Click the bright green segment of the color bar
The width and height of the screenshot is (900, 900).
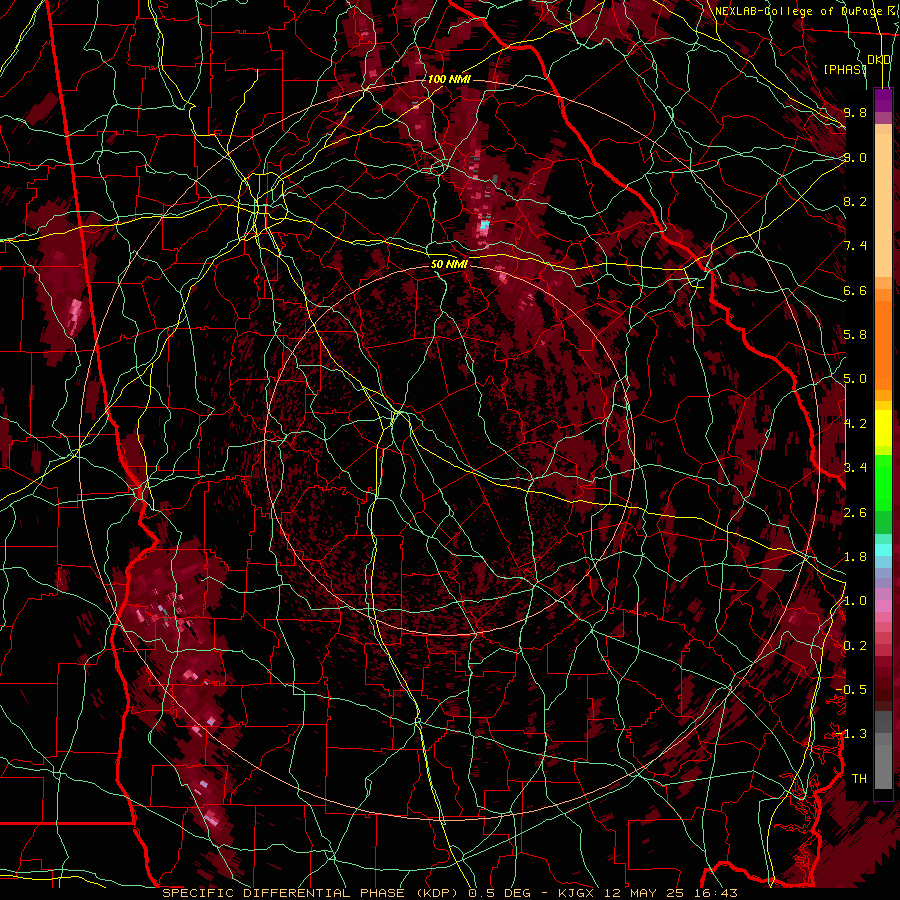pyautogui.click(x=883, y=482)
